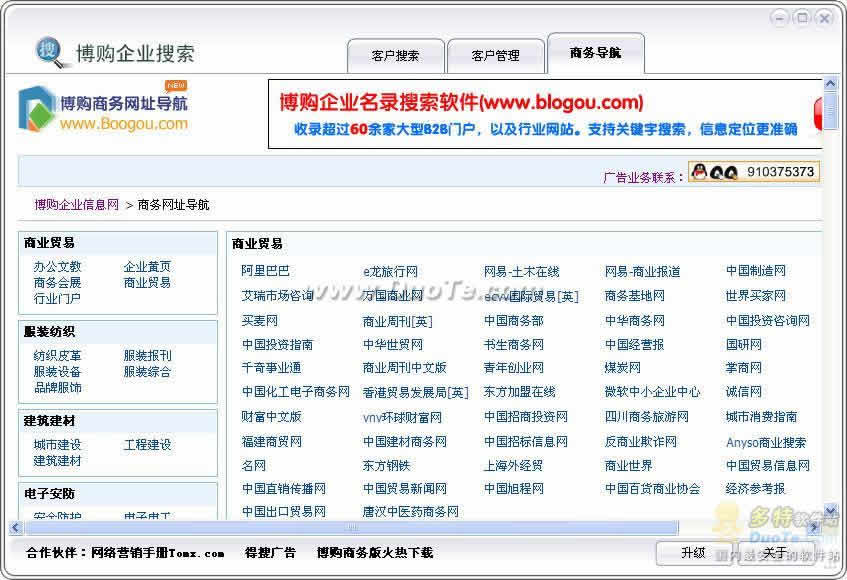Click the 博购商务网址导航 logo image
The image size is (847, 580).
103,108
